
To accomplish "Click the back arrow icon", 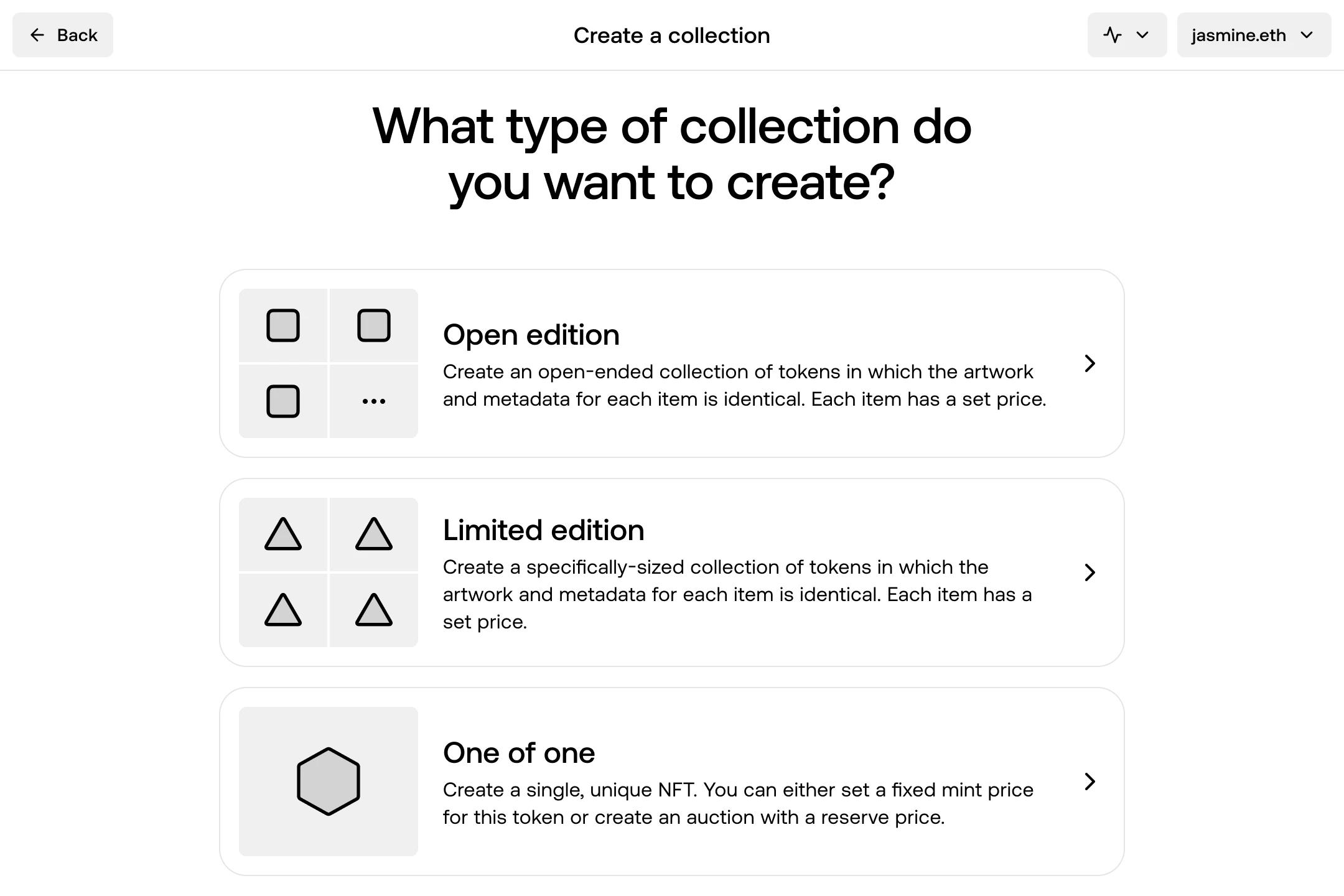I will 37,35.
